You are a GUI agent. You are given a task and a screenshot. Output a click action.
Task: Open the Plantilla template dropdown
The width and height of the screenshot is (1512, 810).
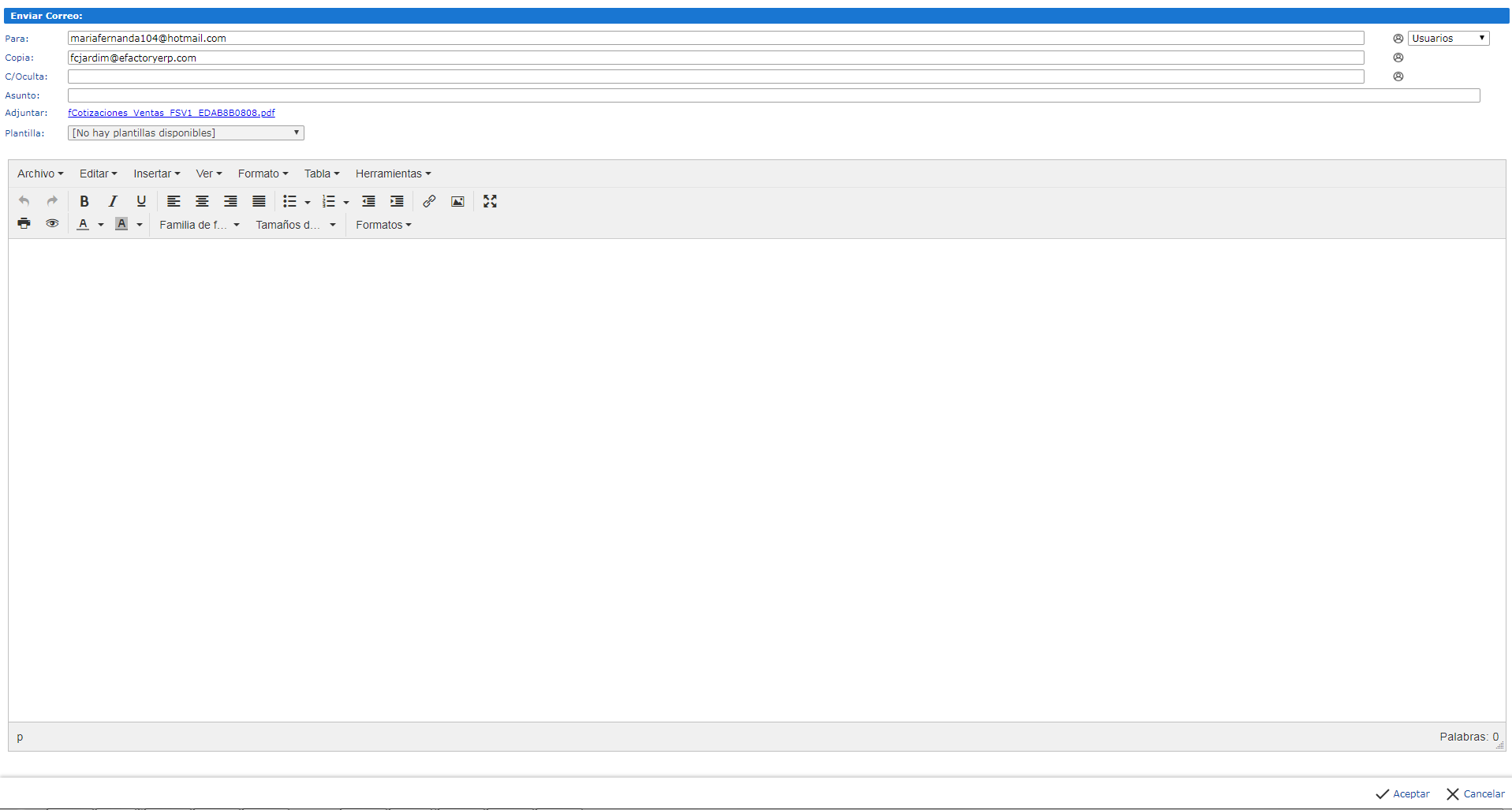click(x=186, y=133)
